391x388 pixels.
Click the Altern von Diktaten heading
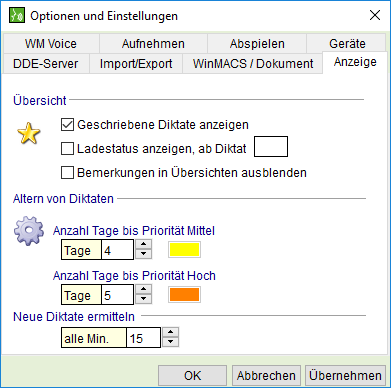click(x=63, y=199)
